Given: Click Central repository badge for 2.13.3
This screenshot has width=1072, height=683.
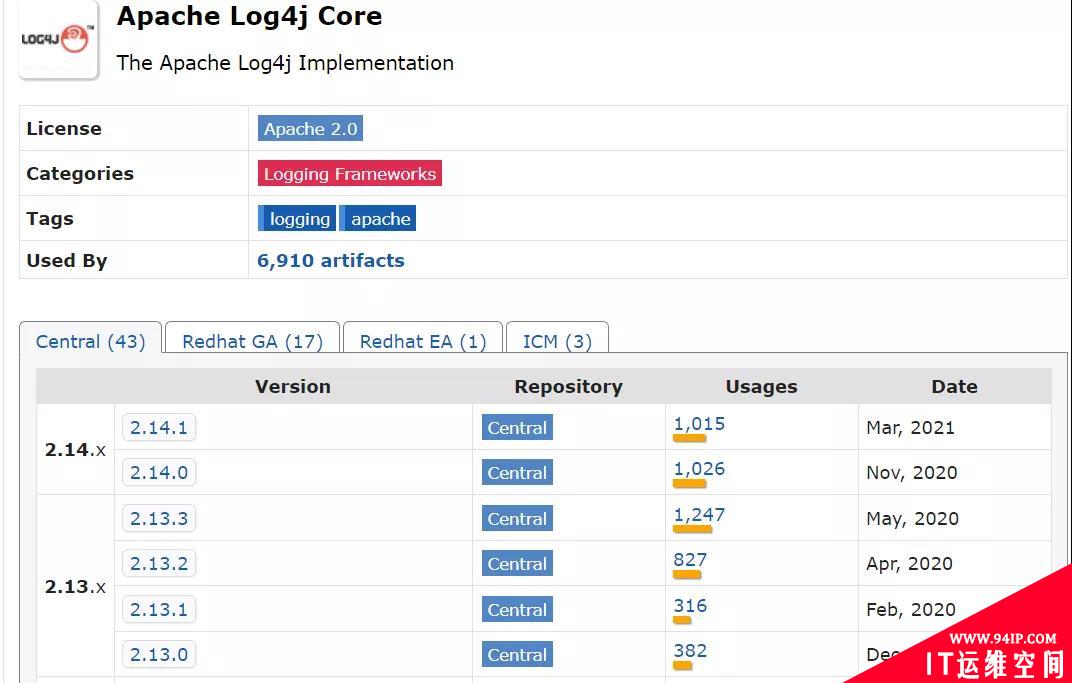Looking at the screenshot, I should pos(517,518).
